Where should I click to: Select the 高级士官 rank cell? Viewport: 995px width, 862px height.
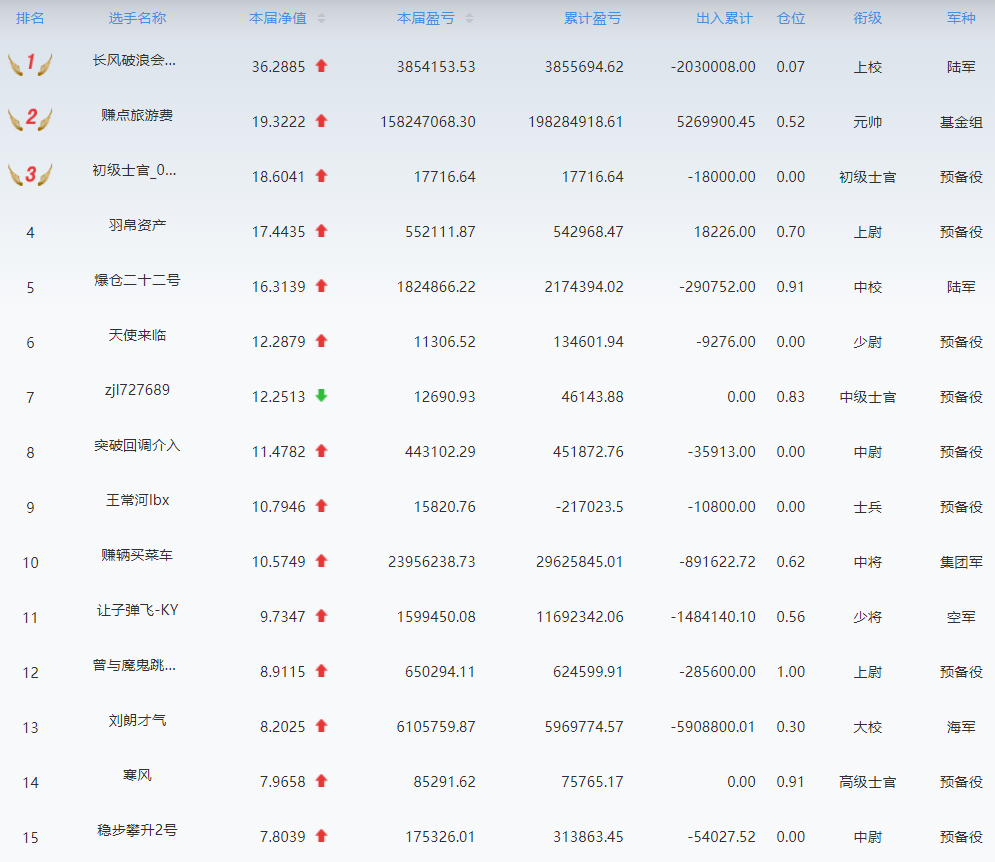point(867,782)
